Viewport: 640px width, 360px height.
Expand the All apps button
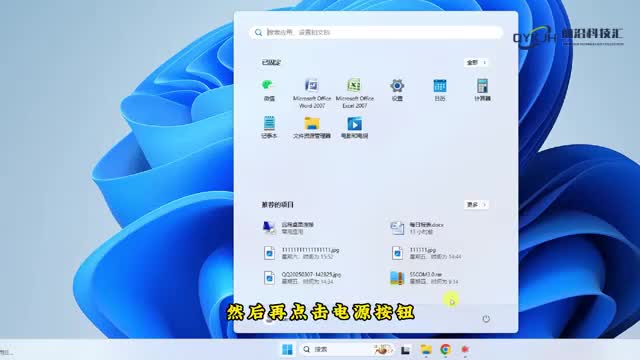coord(476,62)
